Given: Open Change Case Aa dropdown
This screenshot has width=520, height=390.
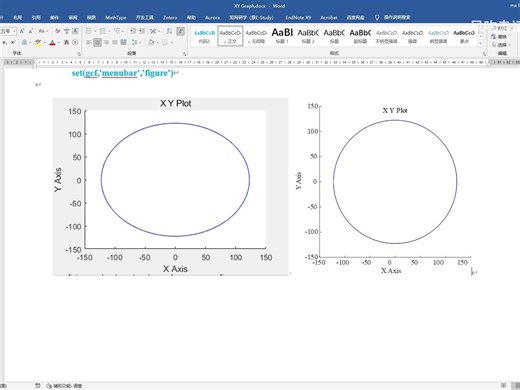Looking at the screenshot, I should click(43, 31).
